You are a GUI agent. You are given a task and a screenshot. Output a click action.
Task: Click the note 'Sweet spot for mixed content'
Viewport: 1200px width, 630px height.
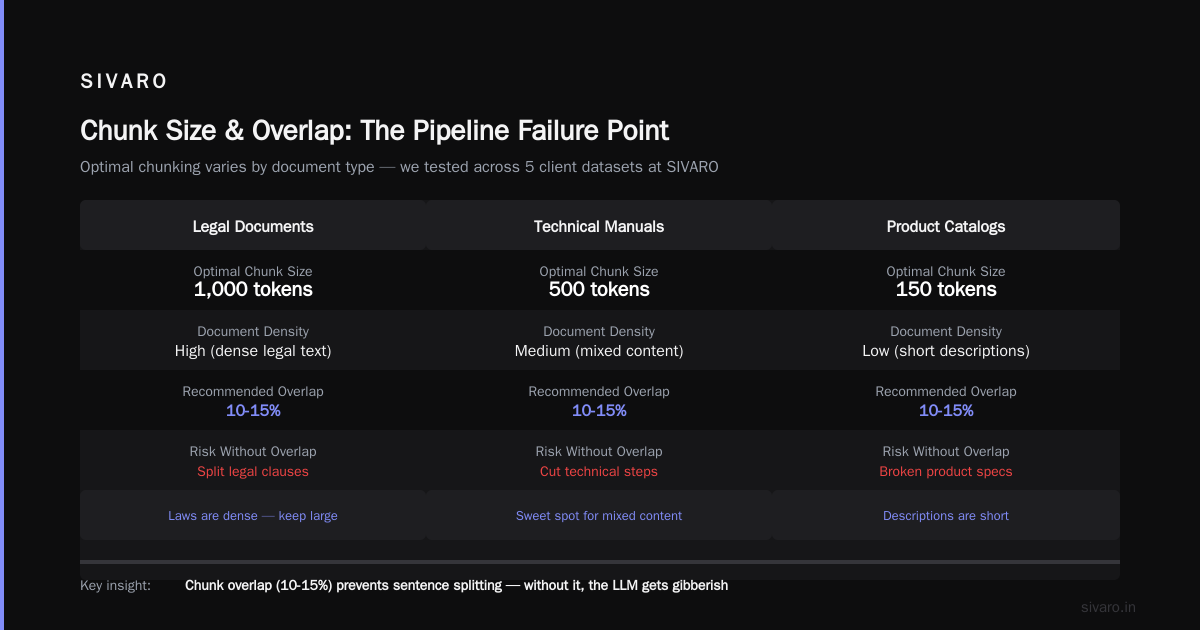[599, 516]
